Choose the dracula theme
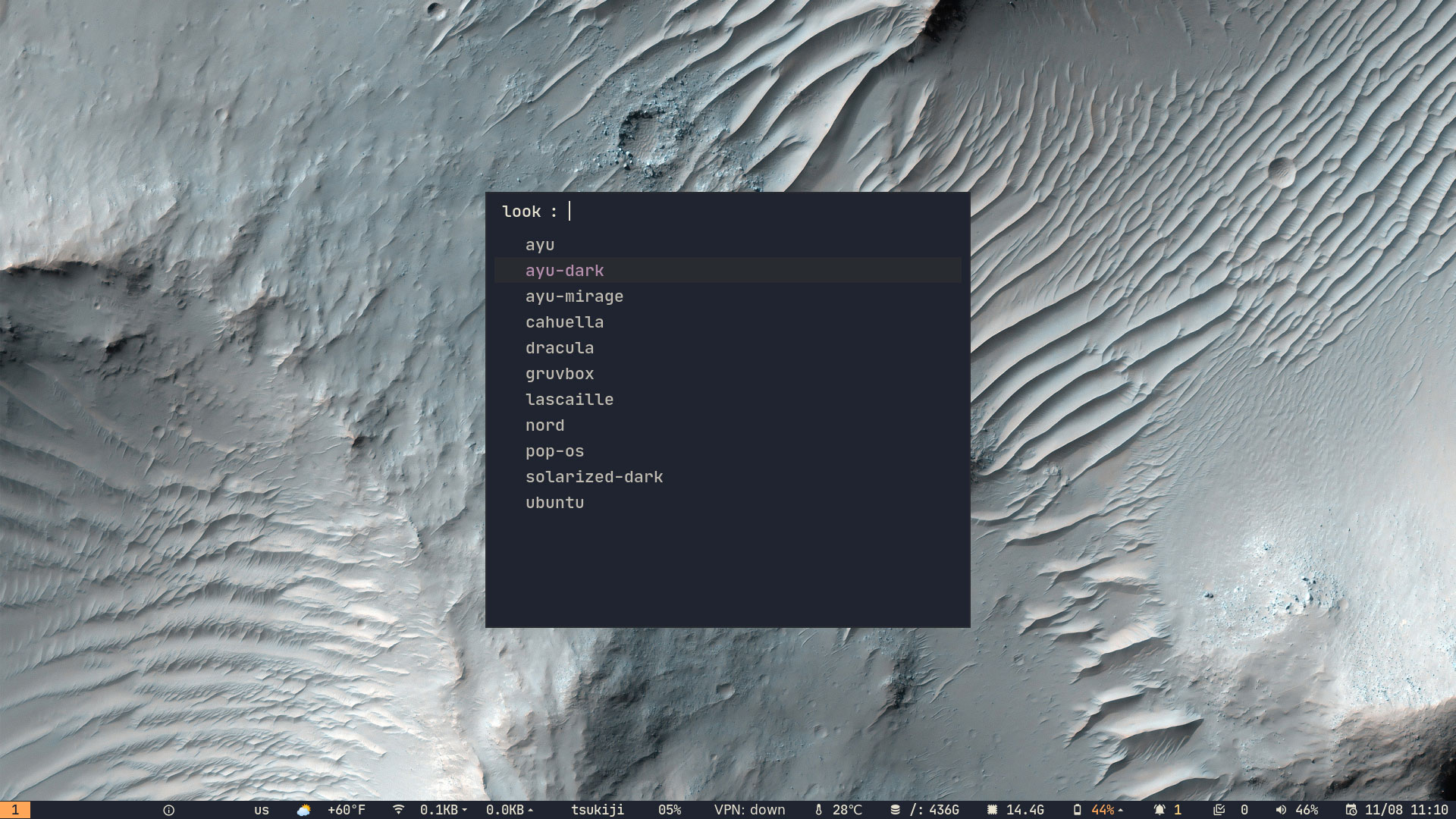 coord(559,348)
